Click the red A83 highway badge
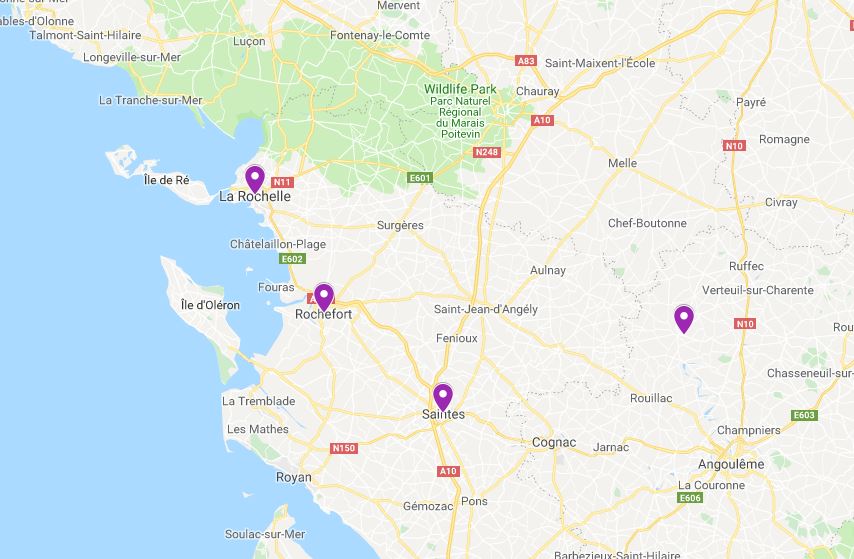The height and width of the screenshot is (559, 854). (x=526, y=61)
